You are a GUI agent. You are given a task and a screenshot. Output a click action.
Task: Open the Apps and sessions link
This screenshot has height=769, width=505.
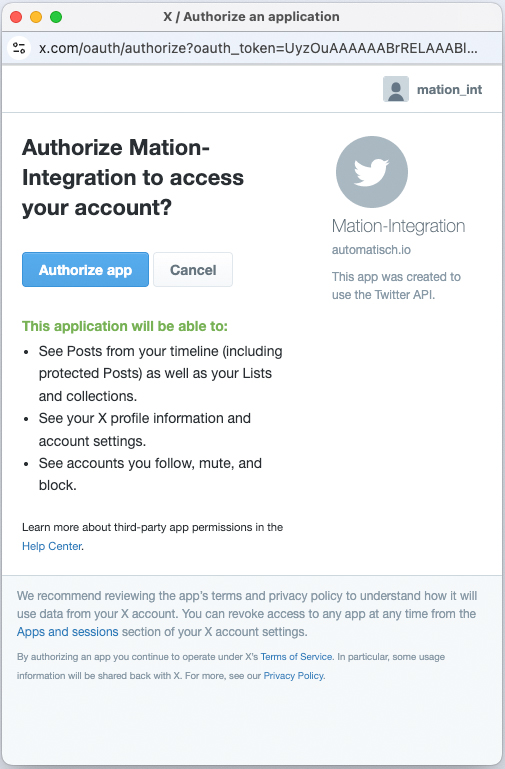68,632
